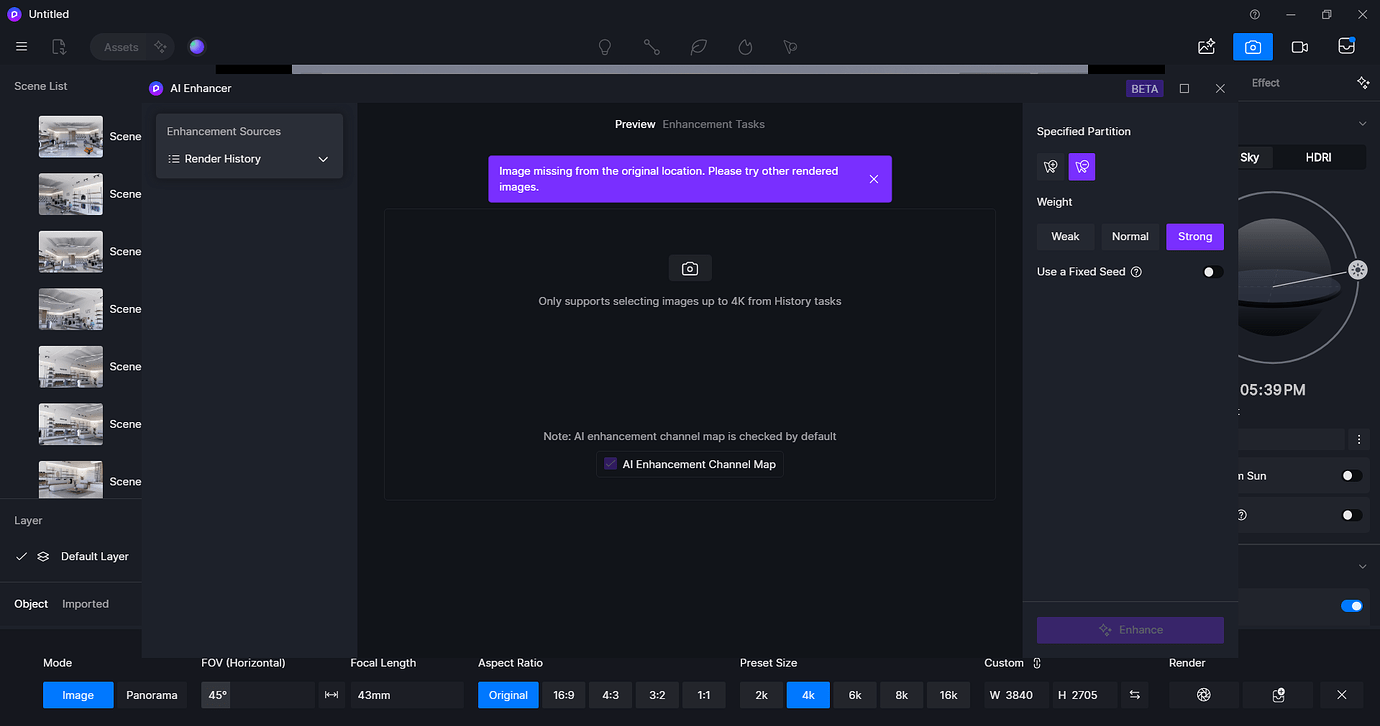The width and height of the screenshot is (1380, 726).
Task: Set weight to Normal
Action: tap(1130, 236)
